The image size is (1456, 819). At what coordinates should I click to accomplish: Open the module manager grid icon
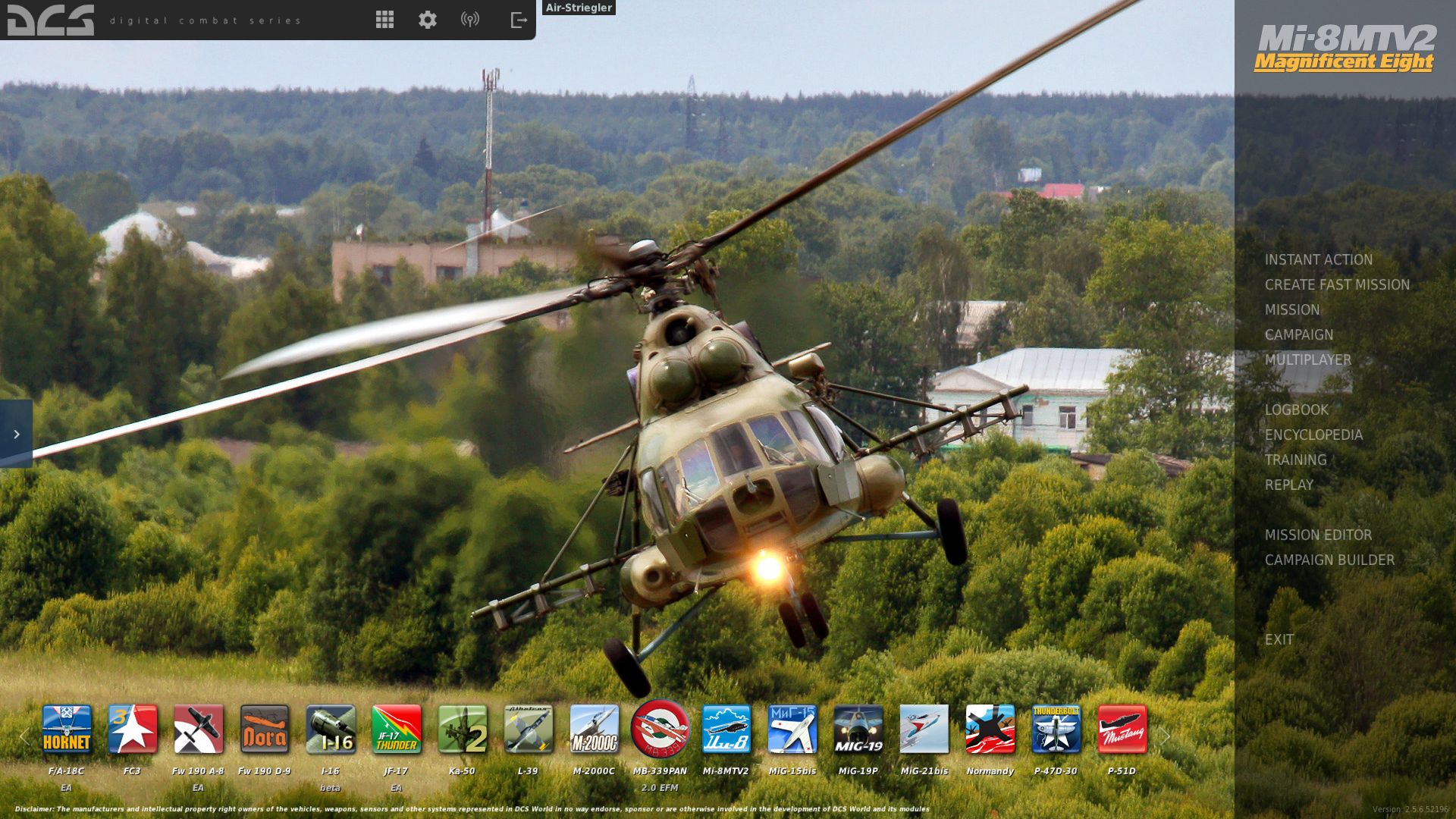point(384,20)
